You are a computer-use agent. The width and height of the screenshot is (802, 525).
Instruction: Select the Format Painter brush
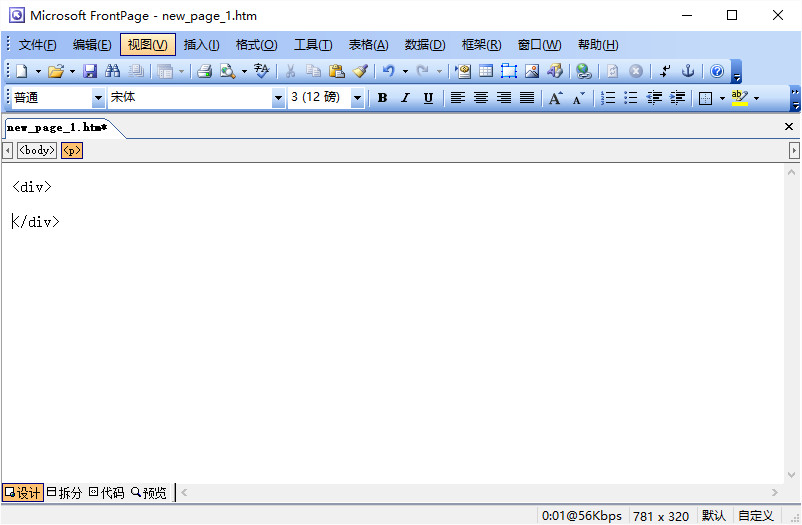[360, 71]
